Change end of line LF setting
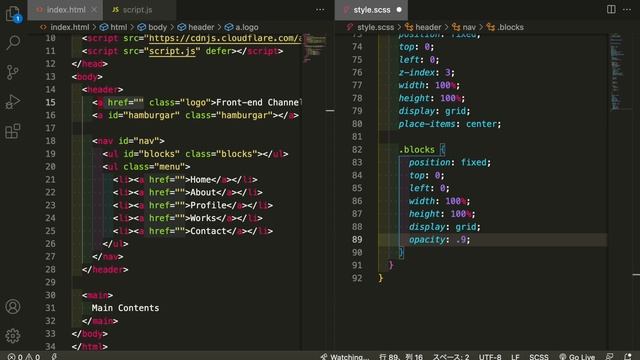This screenshot has height=360, width=640. (x=515, y=356)
